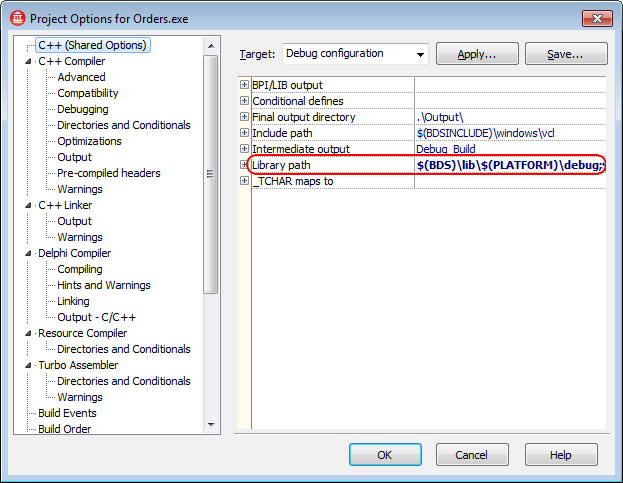The height and width of the screenshot is (483, 623).
Task: Select Hints and Warnings
Action: [104, 285]
